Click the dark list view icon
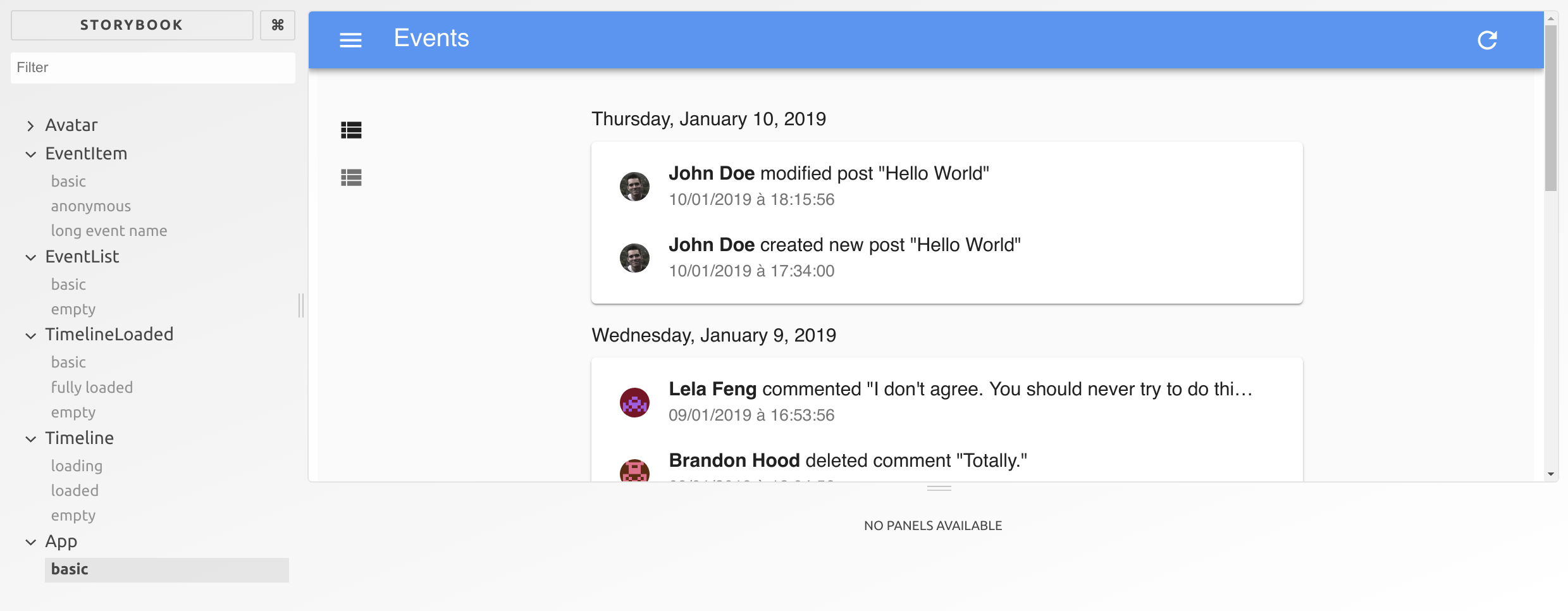 351,130
